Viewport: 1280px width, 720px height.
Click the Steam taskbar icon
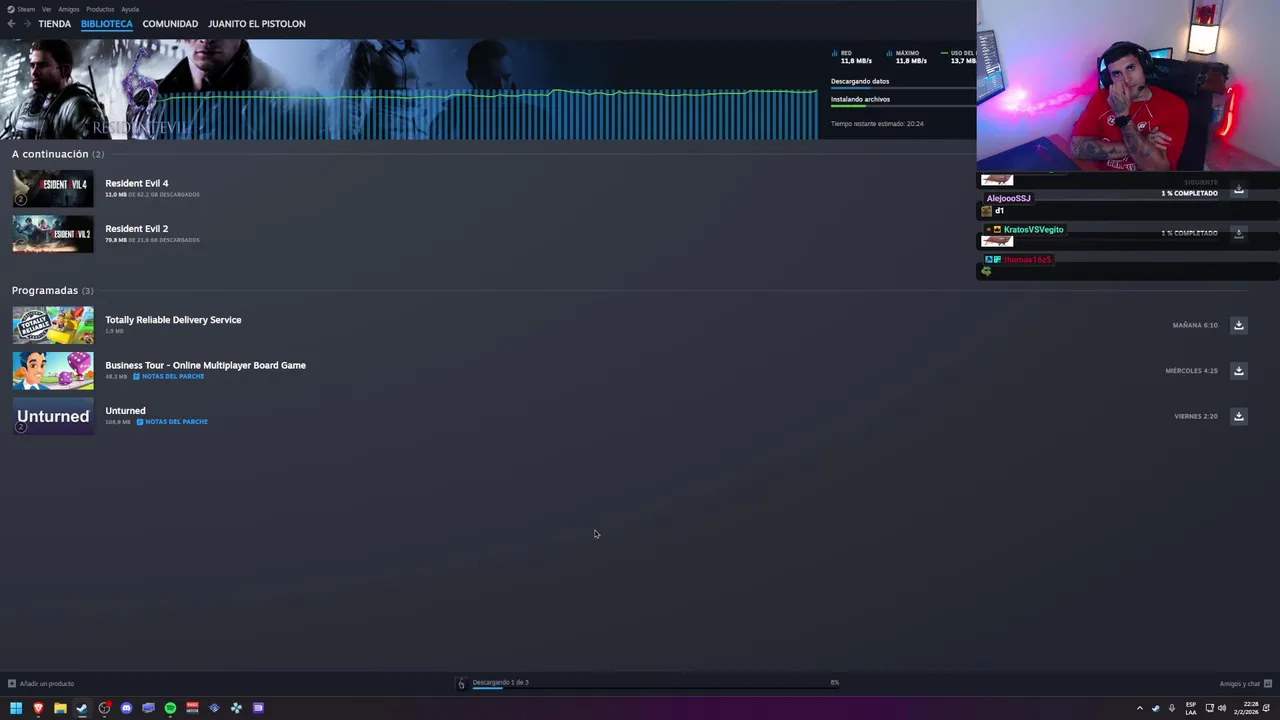[82, 708]
